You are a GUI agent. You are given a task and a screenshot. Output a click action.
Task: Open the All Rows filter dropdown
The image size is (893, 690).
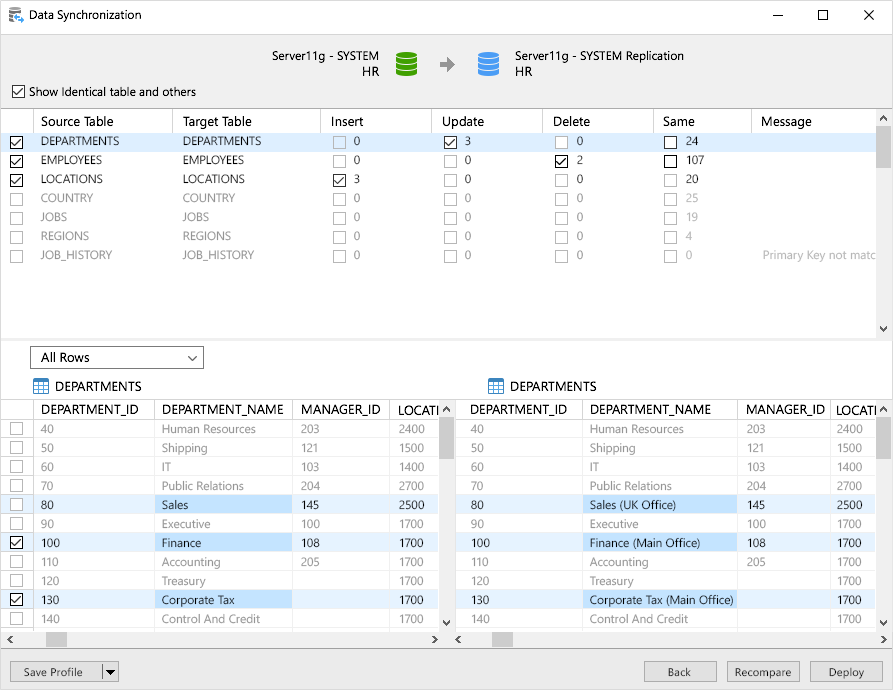pos(117,358)
